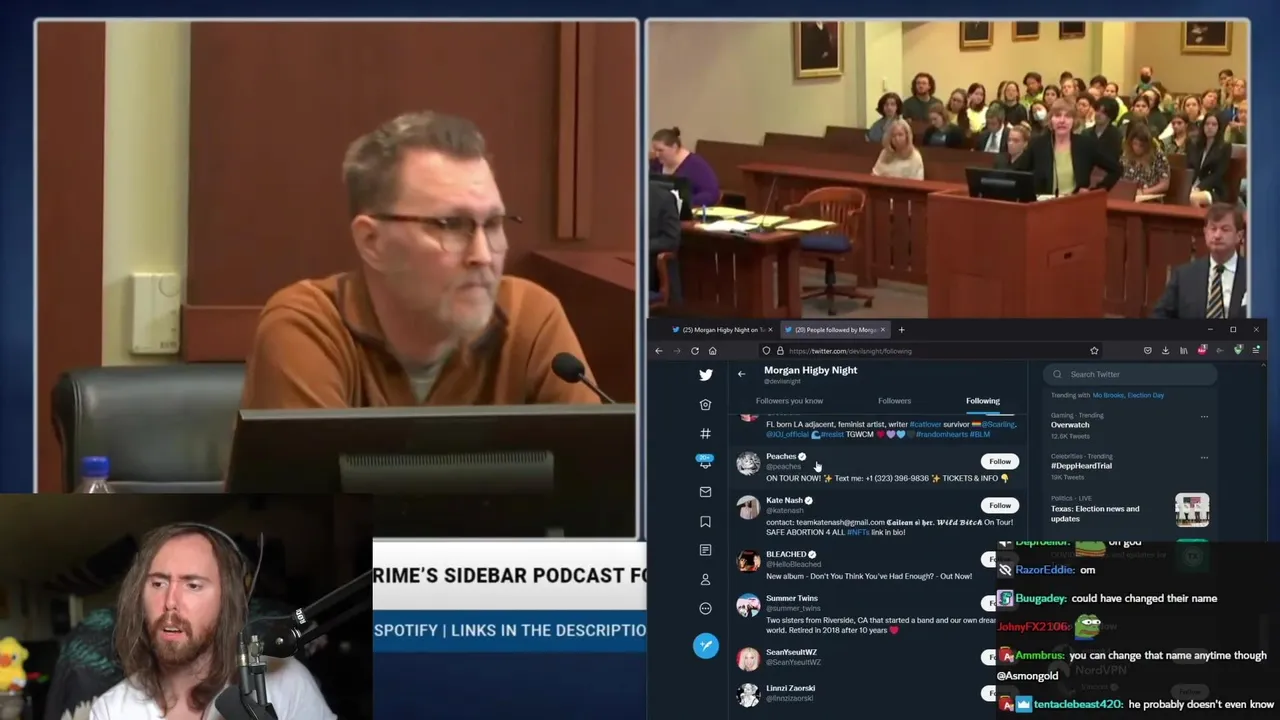Open a new browser tab with plus
The image size is (1280, 720).
point(901,330)
